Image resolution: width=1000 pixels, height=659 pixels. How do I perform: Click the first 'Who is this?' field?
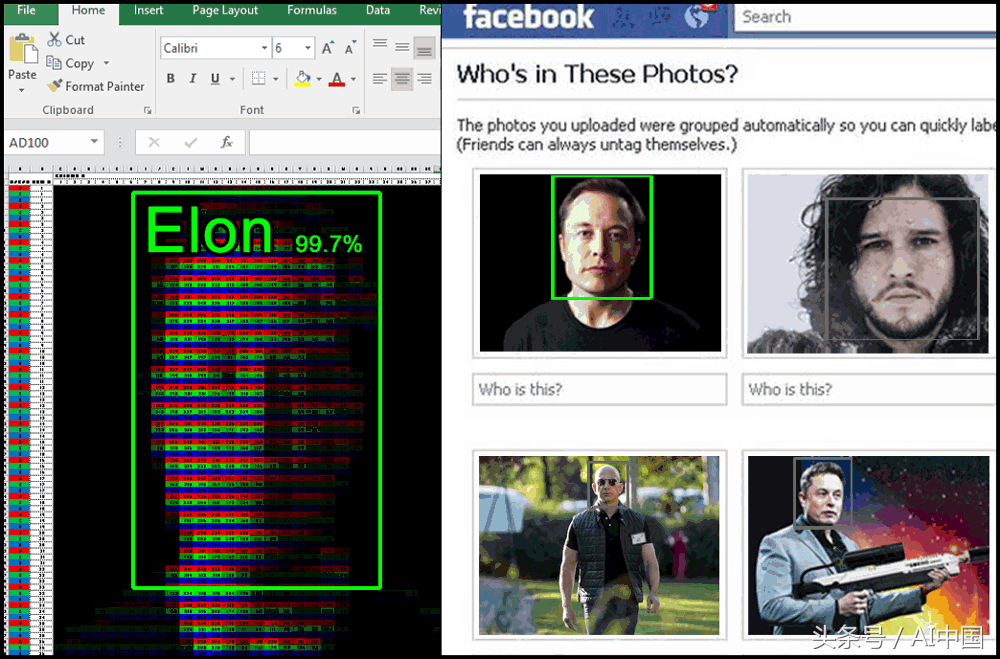599,389
